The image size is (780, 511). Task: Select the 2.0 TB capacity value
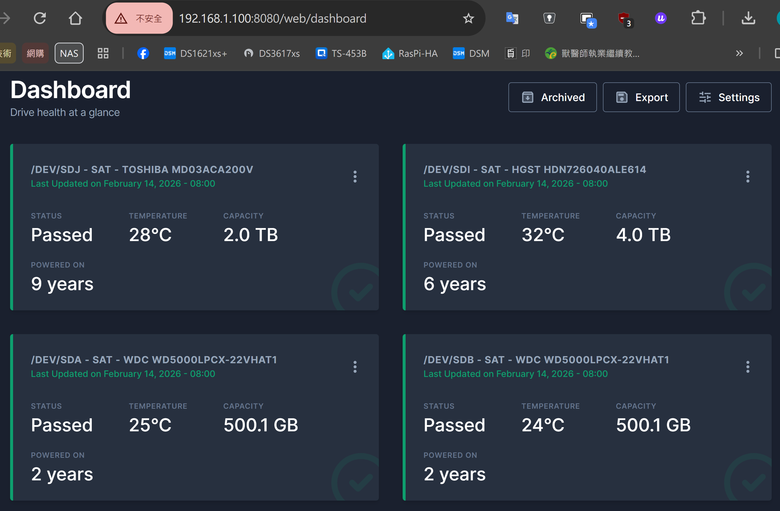[x=251, y=235]
